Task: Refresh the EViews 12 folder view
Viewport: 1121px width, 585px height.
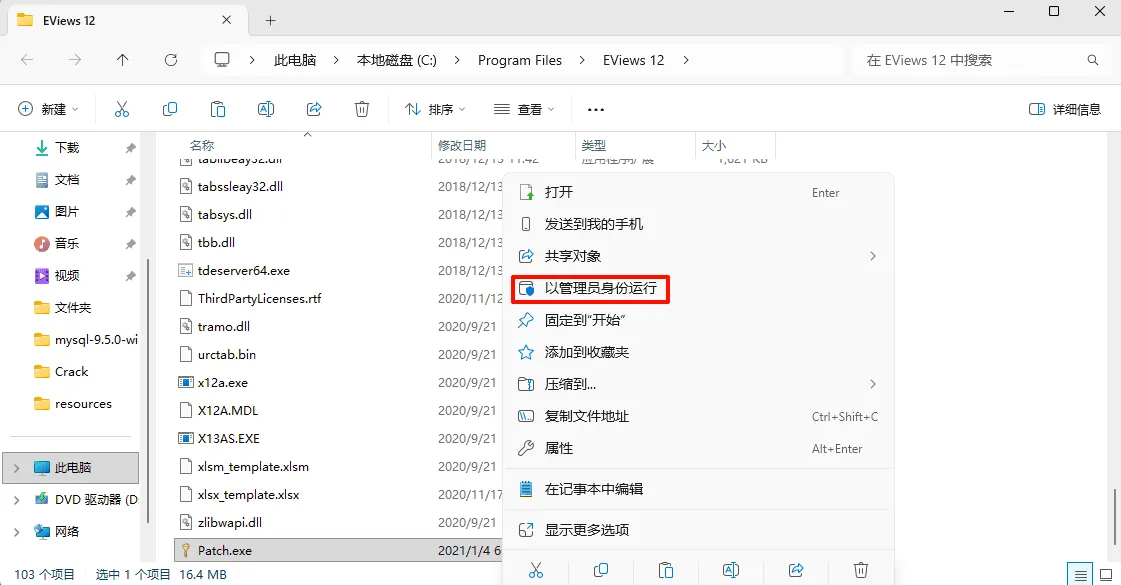Action: pos(171,60)
